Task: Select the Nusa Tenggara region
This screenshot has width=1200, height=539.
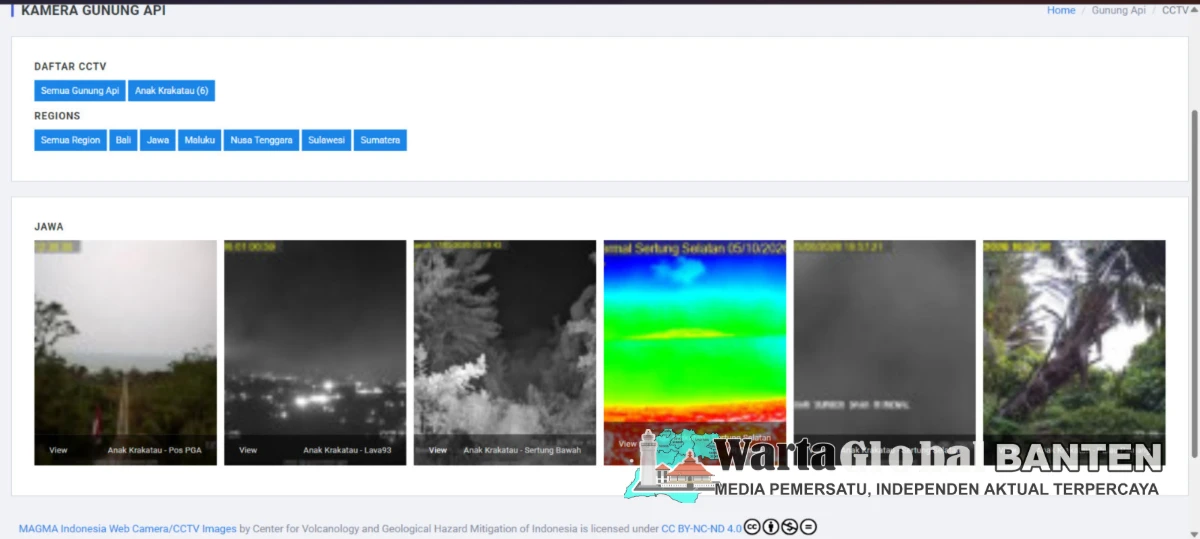Action: point(261,140)
